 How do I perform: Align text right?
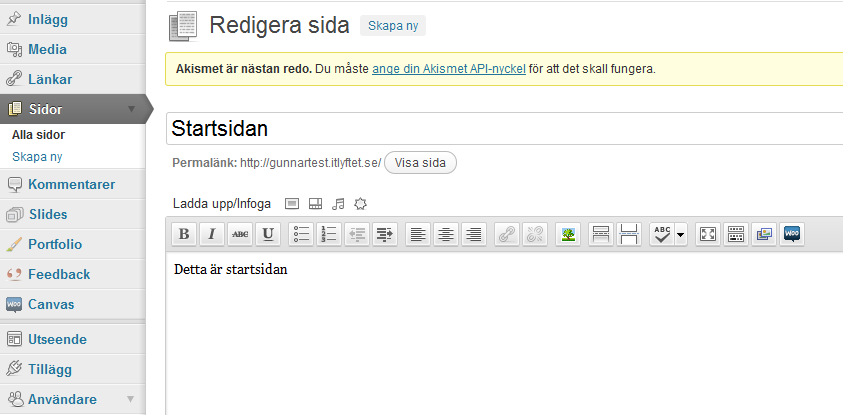pyautogui.click(x=474, y=234)
